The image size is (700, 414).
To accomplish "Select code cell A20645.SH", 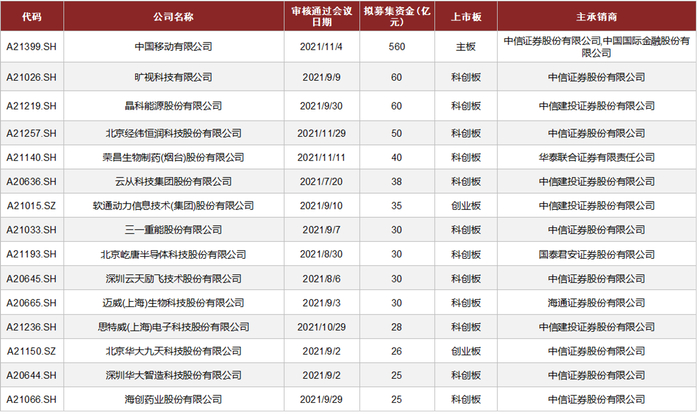I will [x=32, y=279].
